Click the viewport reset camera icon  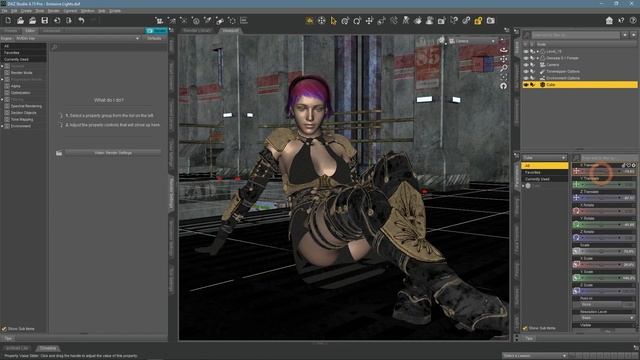tap(504, 86)
